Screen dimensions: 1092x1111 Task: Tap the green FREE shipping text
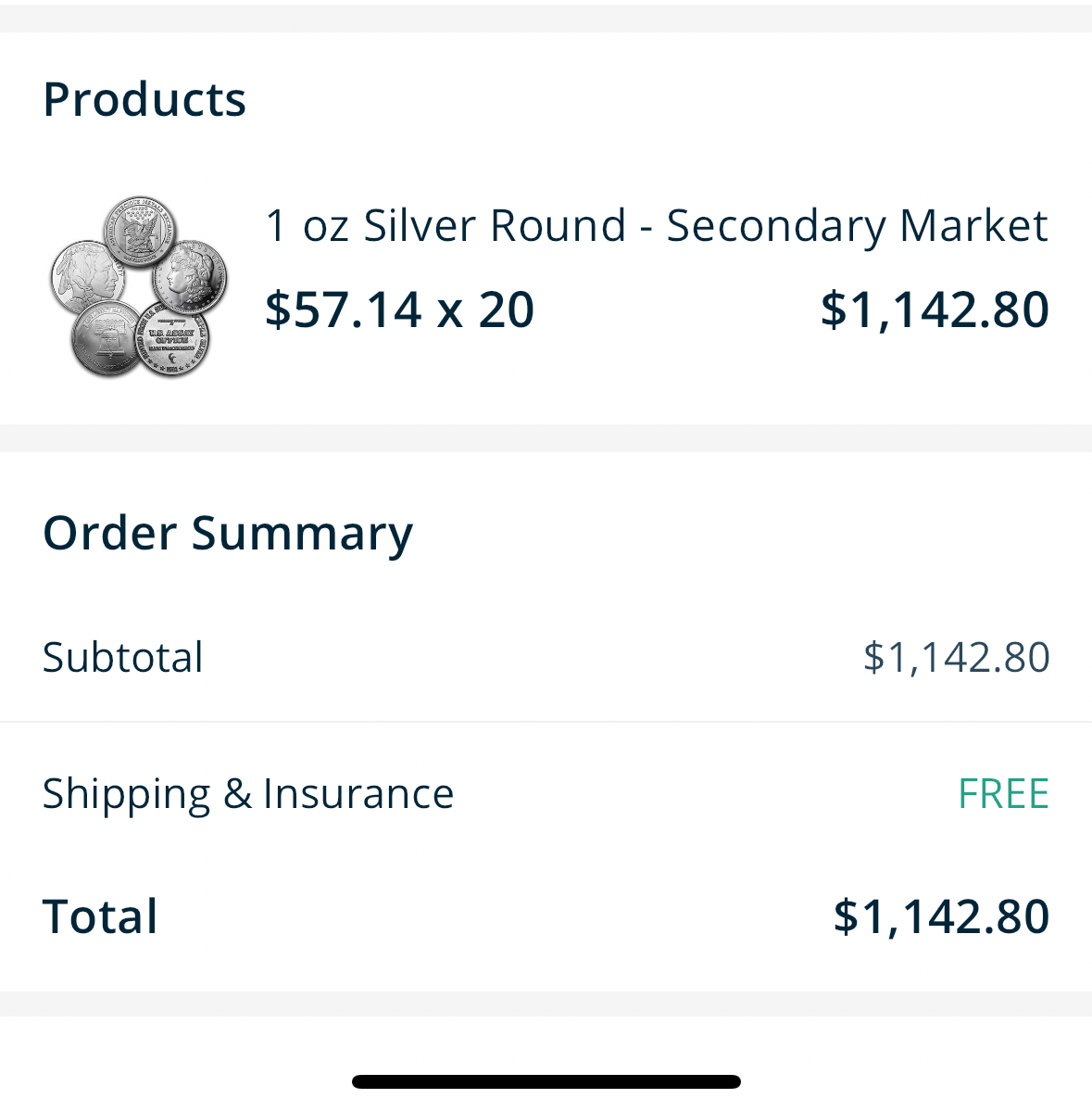pyautogui.click(x=1002, y=794)
